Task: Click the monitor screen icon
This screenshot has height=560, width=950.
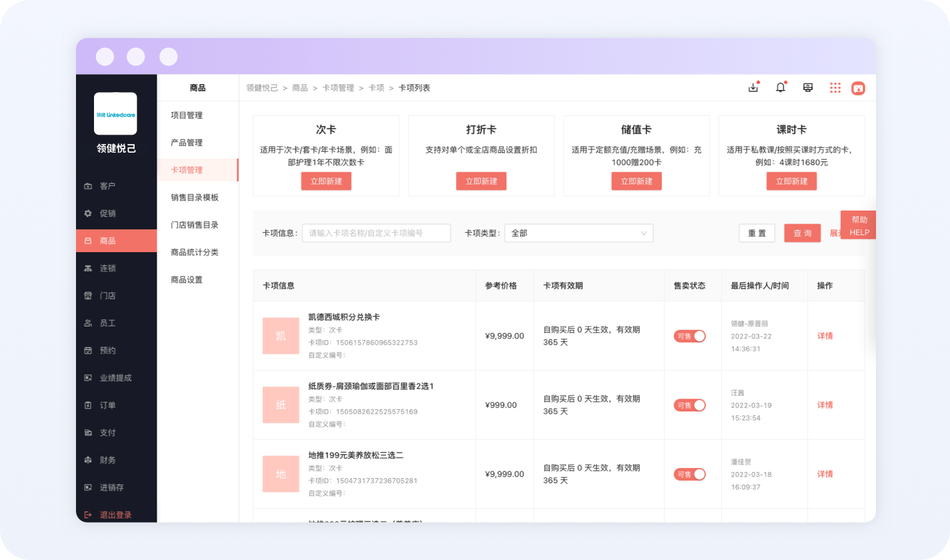Action: coord(808,88)
